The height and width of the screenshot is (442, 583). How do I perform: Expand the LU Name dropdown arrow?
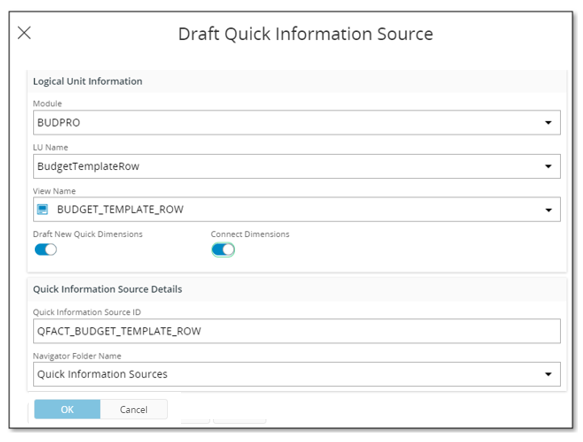pos(548,166)
